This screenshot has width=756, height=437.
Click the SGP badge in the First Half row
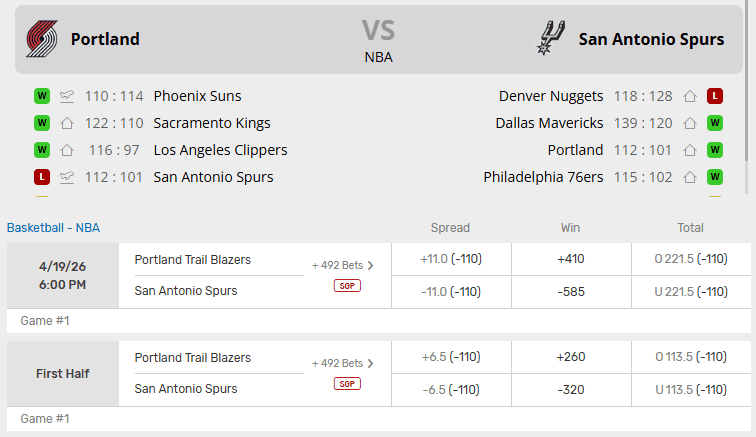[x=347, y=383]
